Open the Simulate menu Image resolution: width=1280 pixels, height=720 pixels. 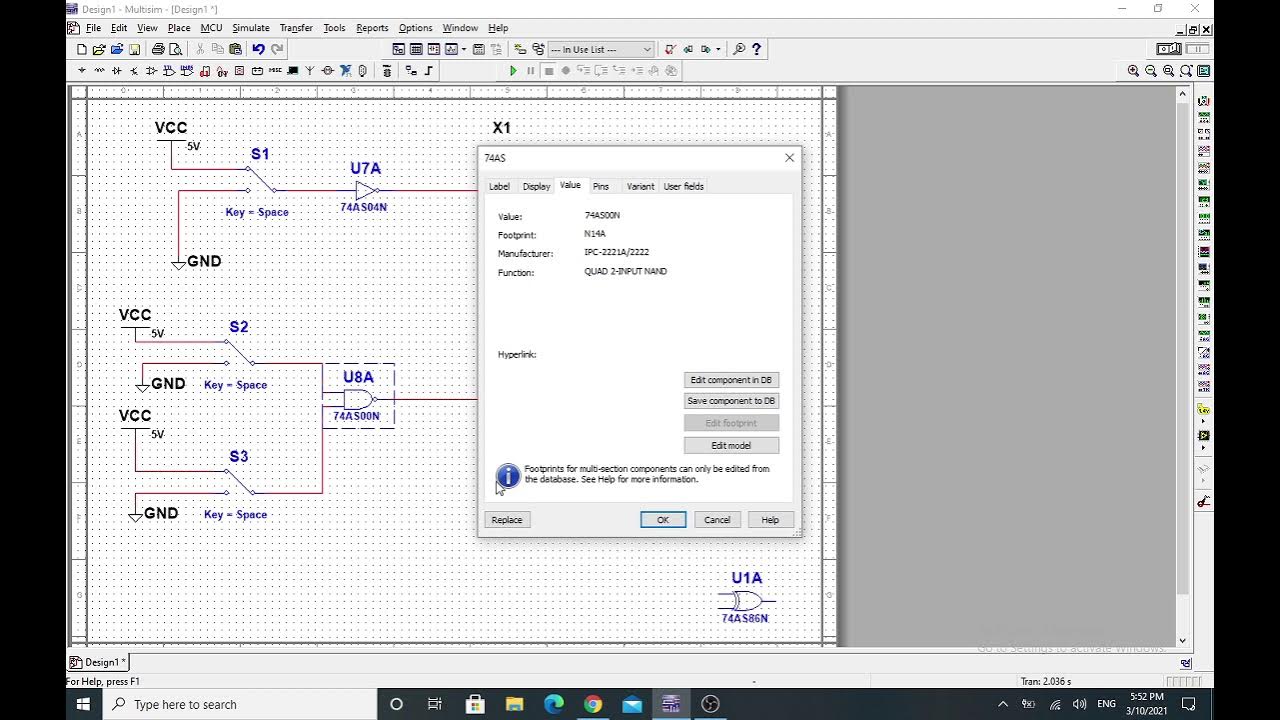(250, 28)
